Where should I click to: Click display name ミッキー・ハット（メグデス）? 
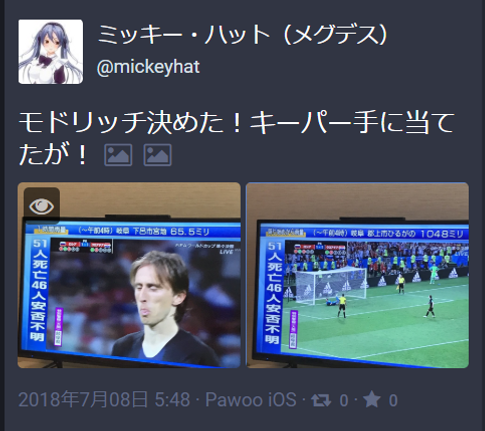coord(243,35)
